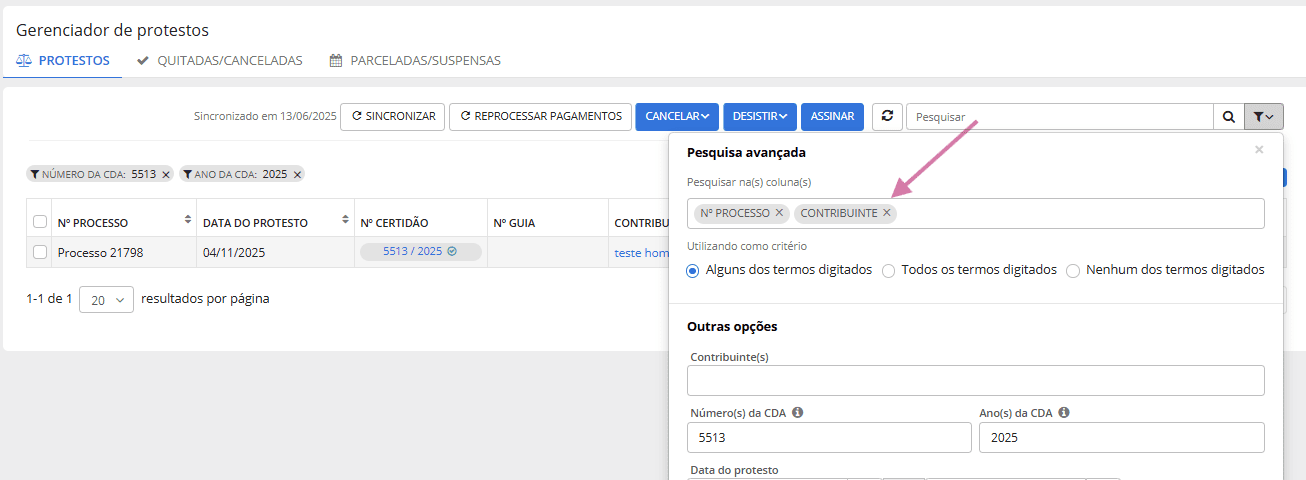The height and width of the screenshot is (480, 1306).
Task: Toggle the select-all checkbox in table header
Action: coord(40,222)
